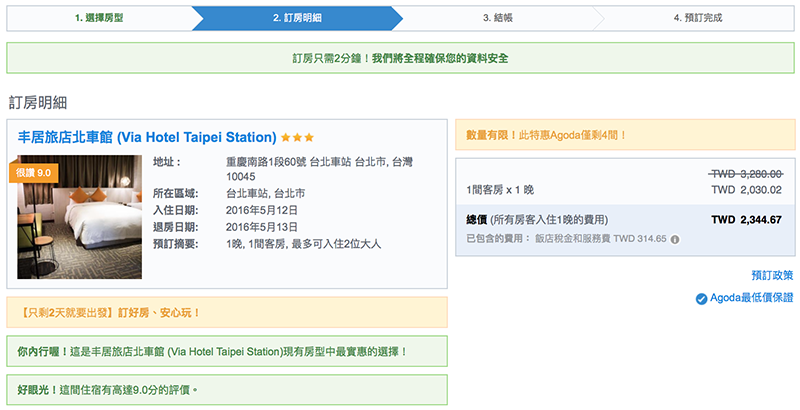Click the 訂房只需2分鐘 security banner

pyautogui.click(x=400, y=58)
